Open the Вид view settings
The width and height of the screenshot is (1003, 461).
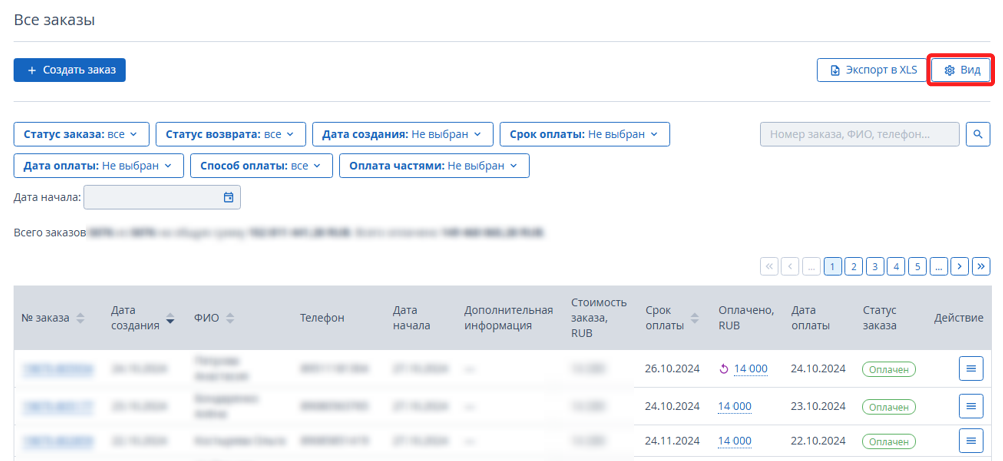click(961, 70)
